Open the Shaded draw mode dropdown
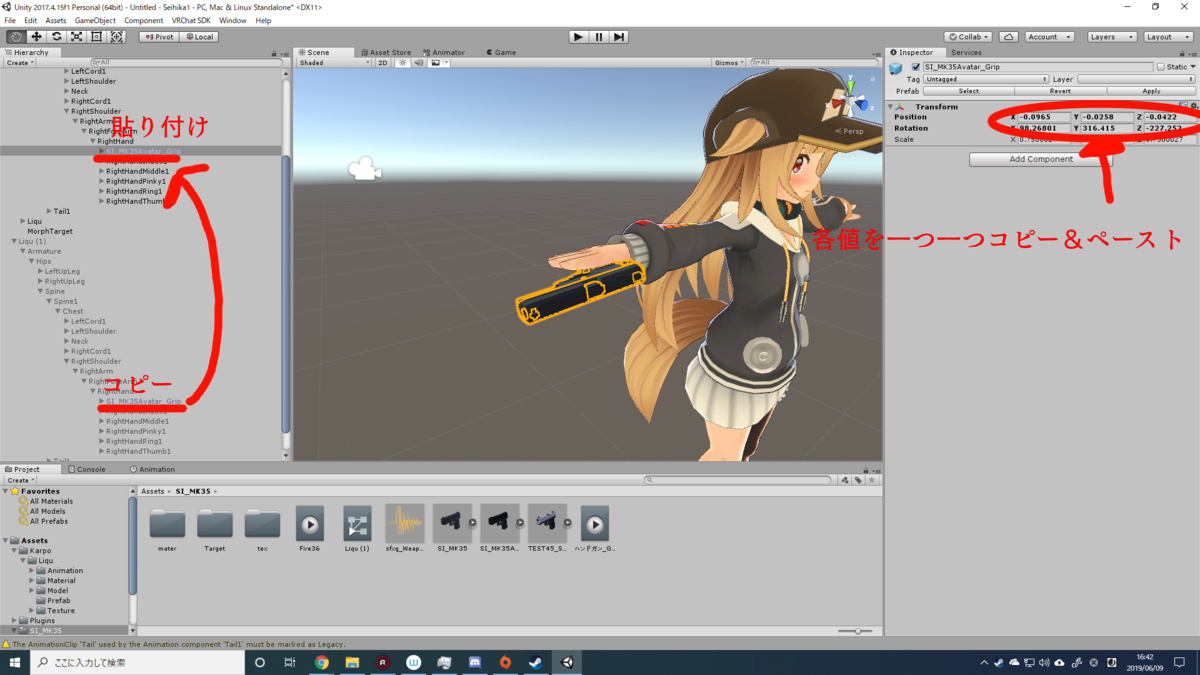The image size is (1200, 675). click(334, 63)
